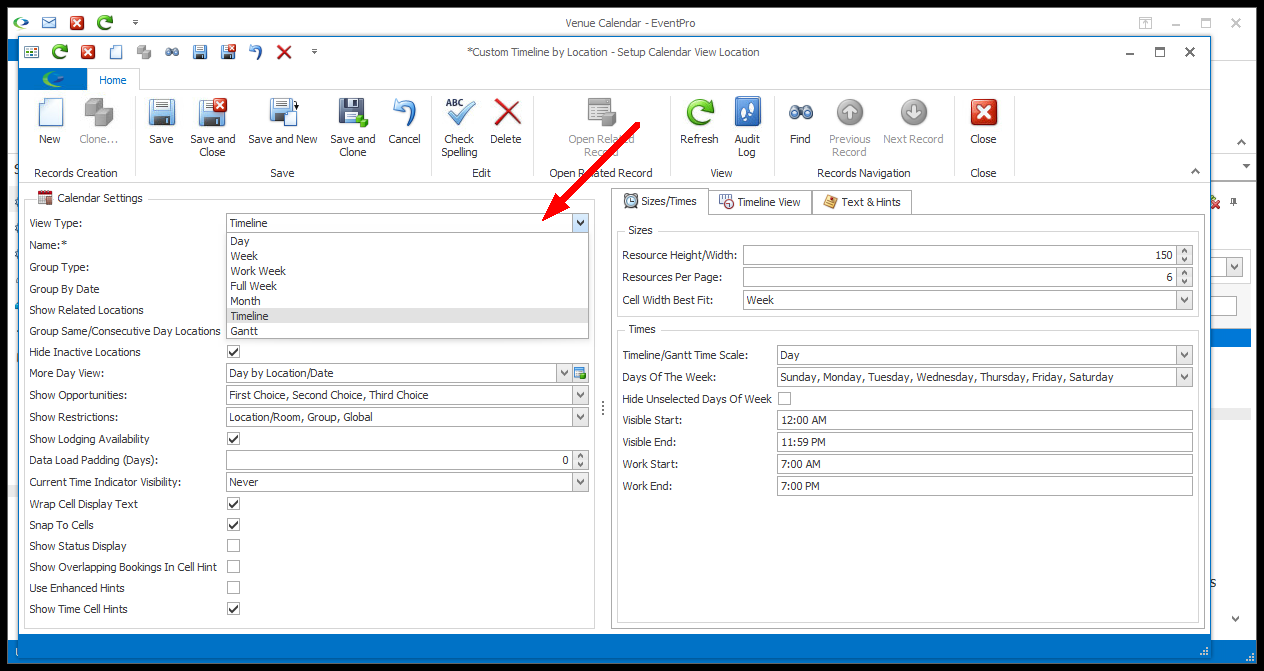This screenshot has width=1264, height=671.
Task: Click the calendar grid icon in the quick access toolbar
Action: [x=32, y=52]
